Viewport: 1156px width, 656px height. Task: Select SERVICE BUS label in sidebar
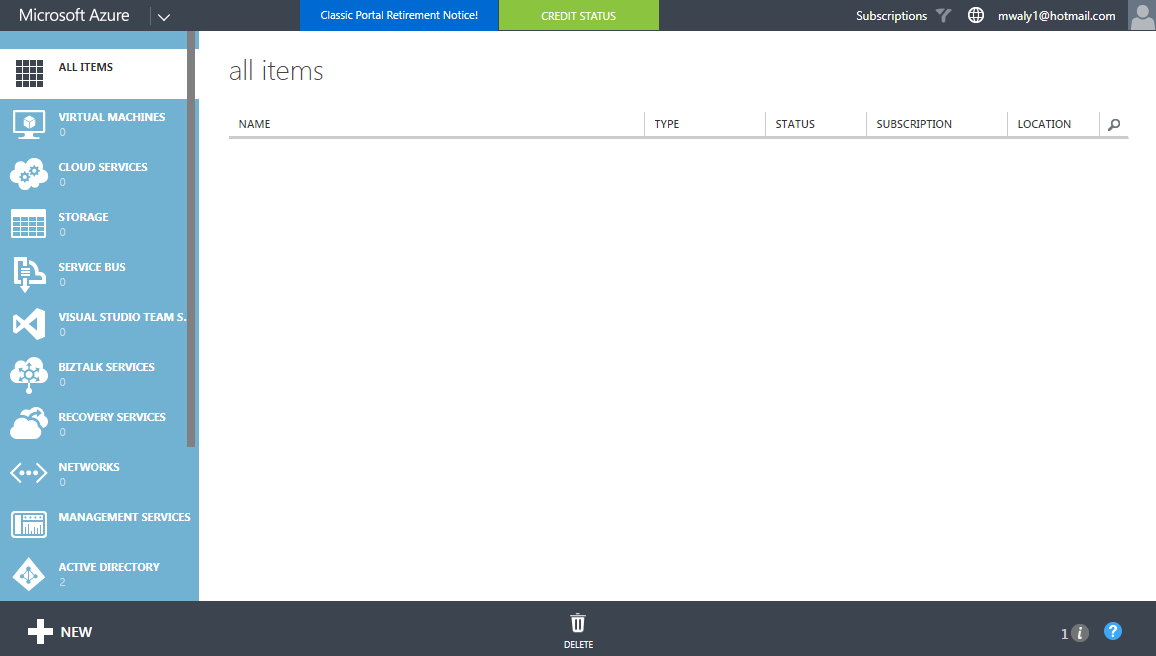point(91,268)
